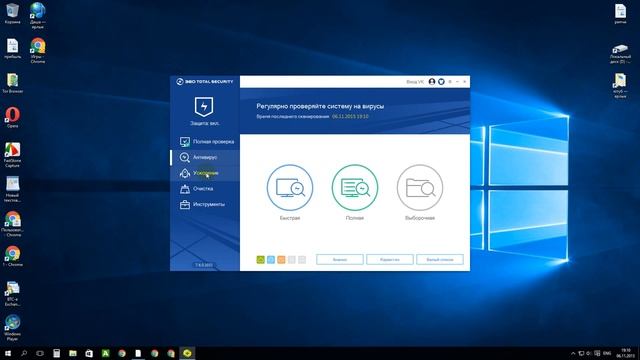Screen dimensions: 640x360
Task: Open the user account icon
Action: point(432,82)
